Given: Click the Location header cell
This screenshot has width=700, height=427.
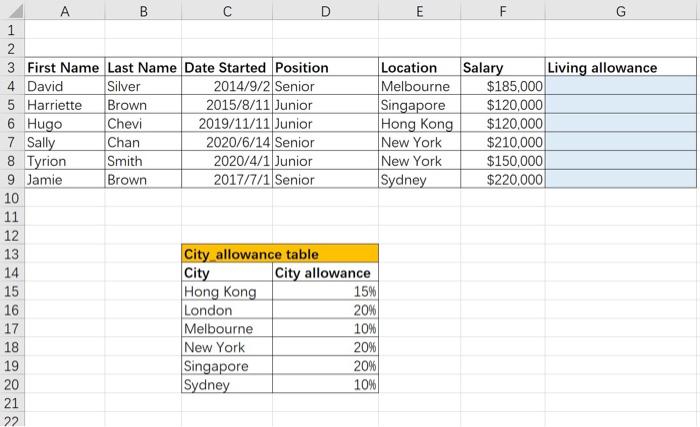Looking at the screenshot, I should [420, 67].
